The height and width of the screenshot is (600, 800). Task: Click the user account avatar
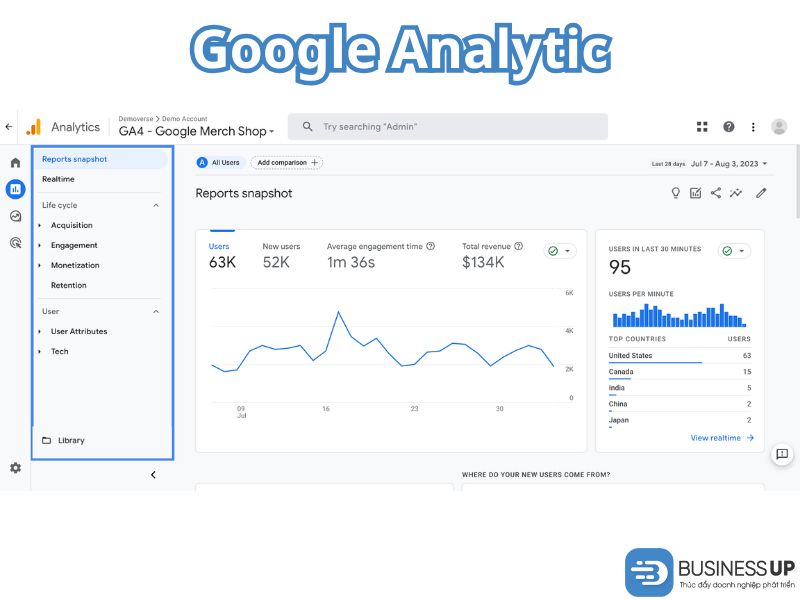[779, 127]
